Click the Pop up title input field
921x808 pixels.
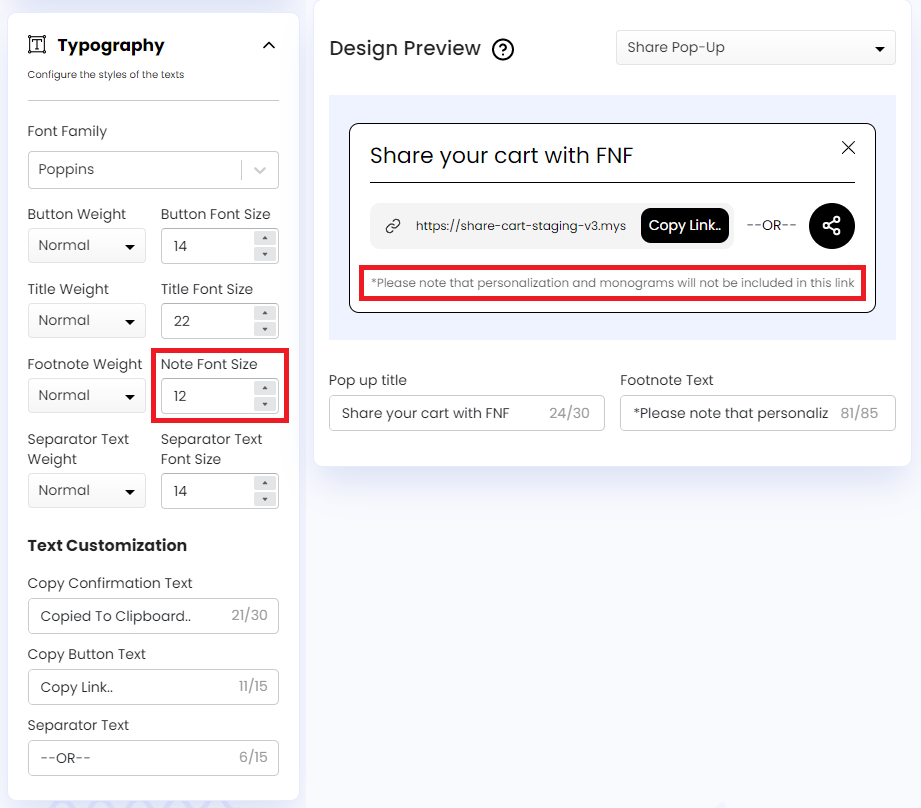coord(440,413)
